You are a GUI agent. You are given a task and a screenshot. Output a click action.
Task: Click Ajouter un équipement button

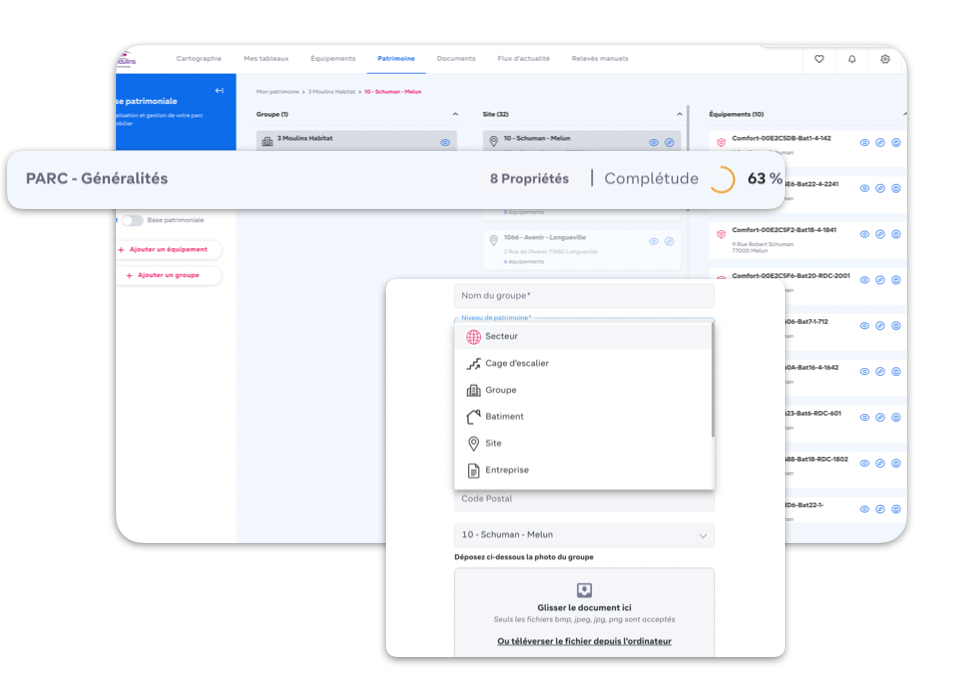point(168,250)
